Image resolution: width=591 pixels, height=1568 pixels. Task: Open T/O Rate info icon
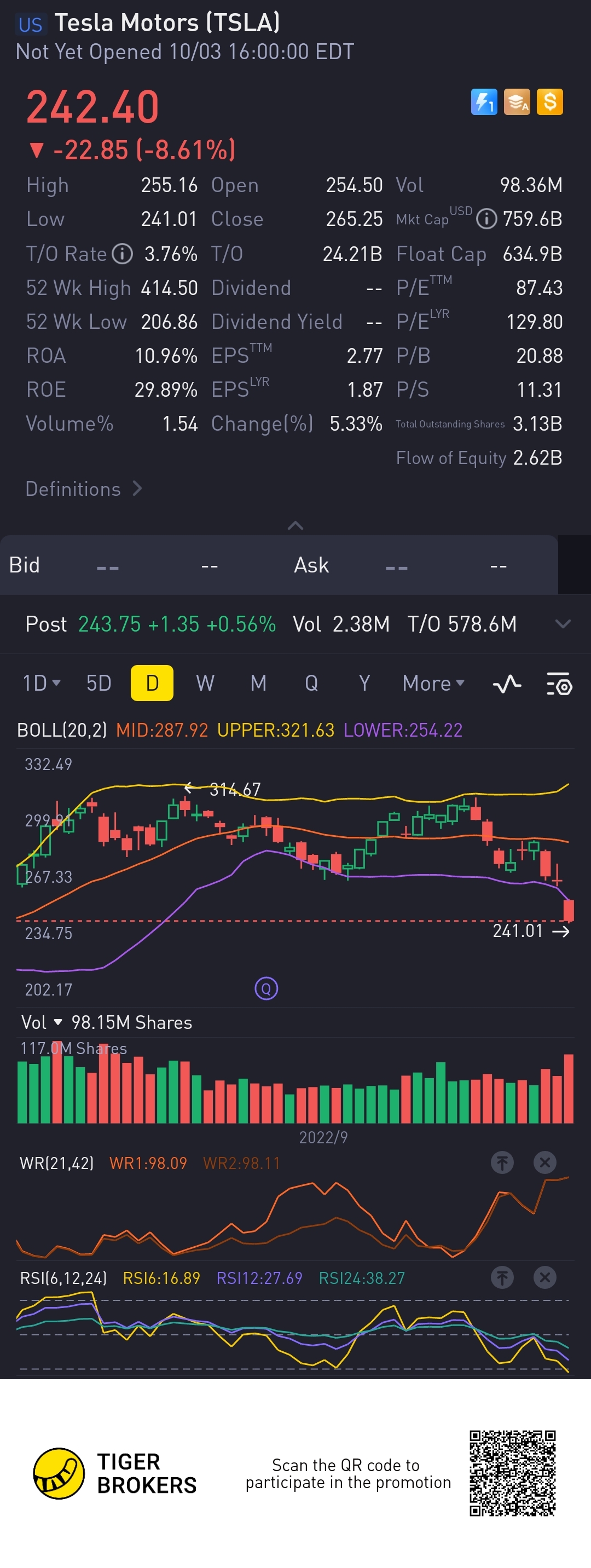click(123, 253)
